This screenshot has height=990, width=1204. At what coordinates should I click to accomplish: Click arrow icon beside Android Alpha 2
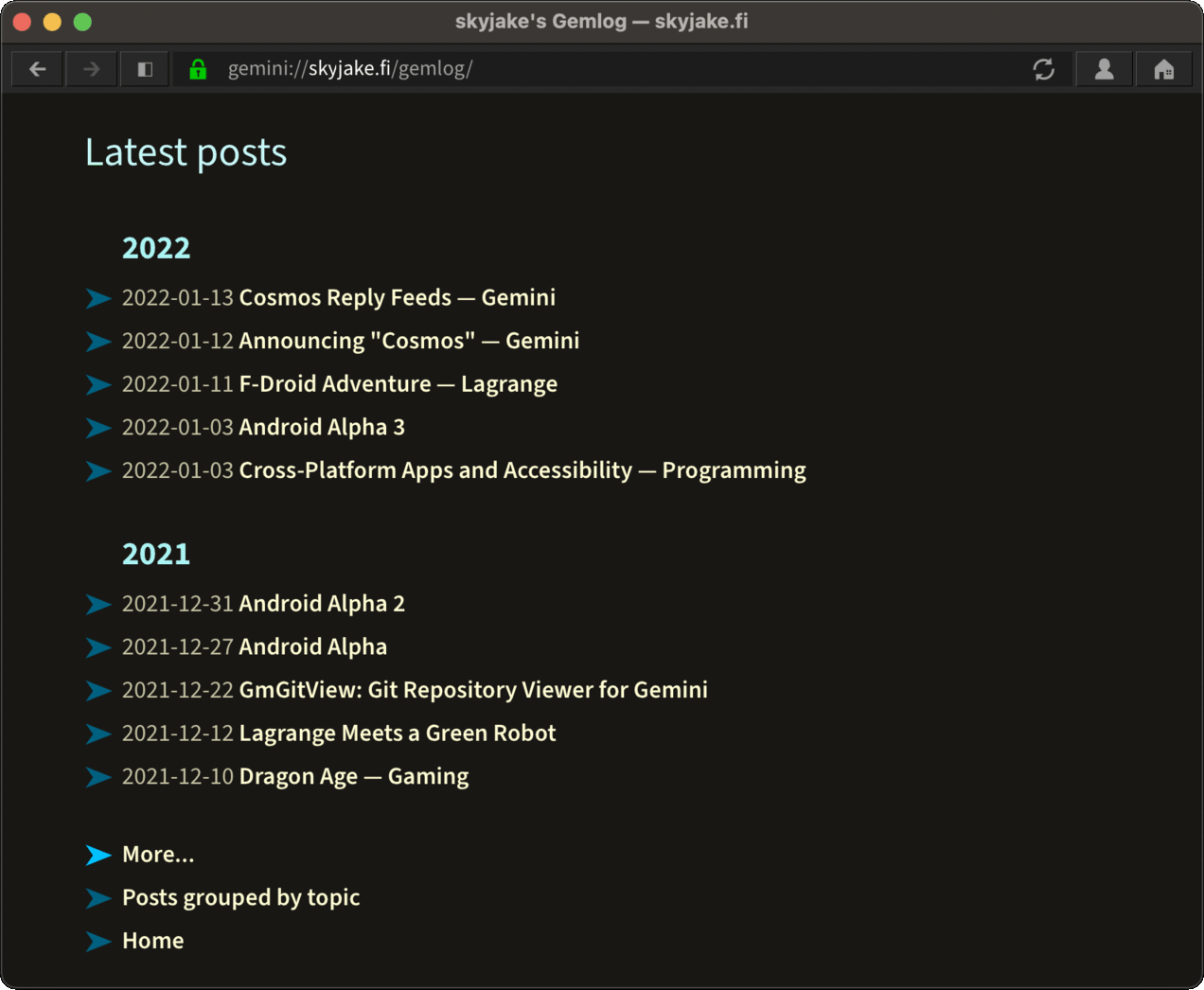[x=98, y=605]
